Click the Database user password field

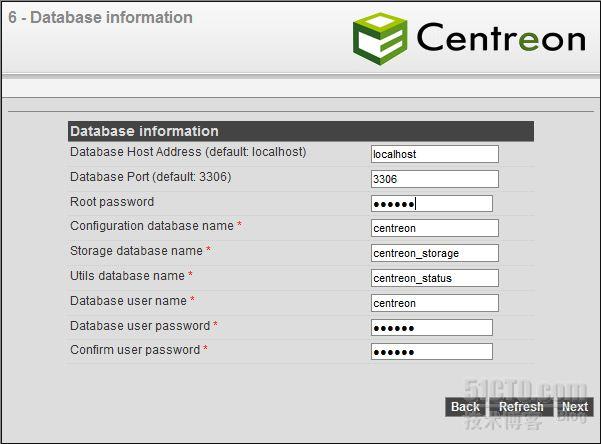coord(431,327)
